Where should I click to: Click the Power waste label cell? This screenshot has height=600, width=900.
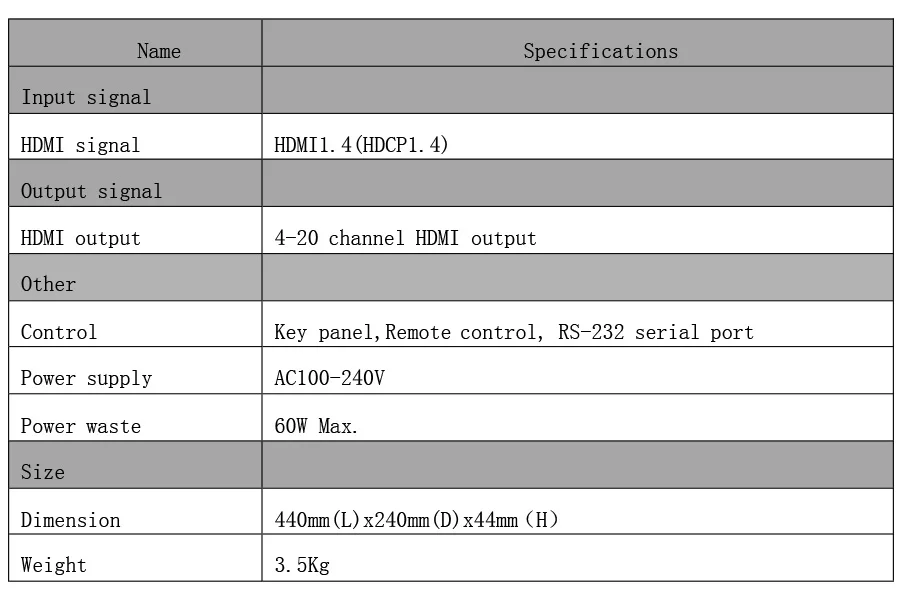pyautogui.click(x=135, y=417)
